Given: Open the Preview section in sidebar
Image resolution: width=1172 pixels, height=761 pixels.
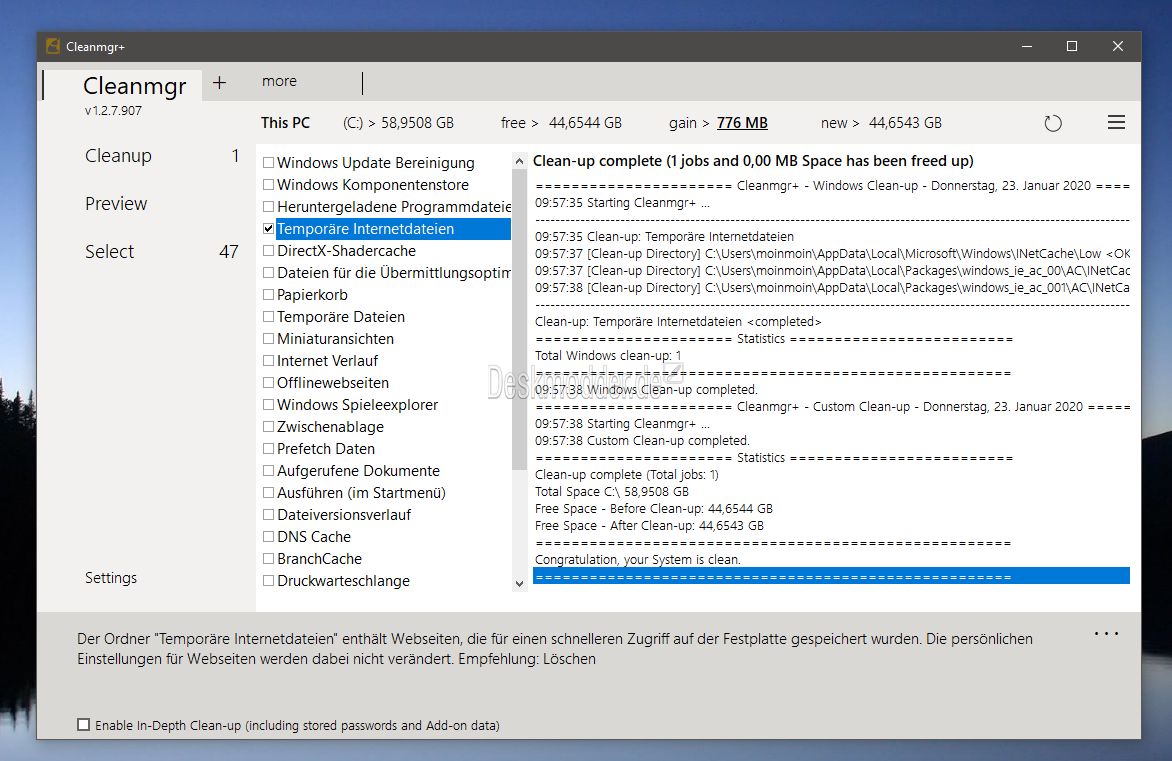Looking at the screenshot, I should 116,203.
